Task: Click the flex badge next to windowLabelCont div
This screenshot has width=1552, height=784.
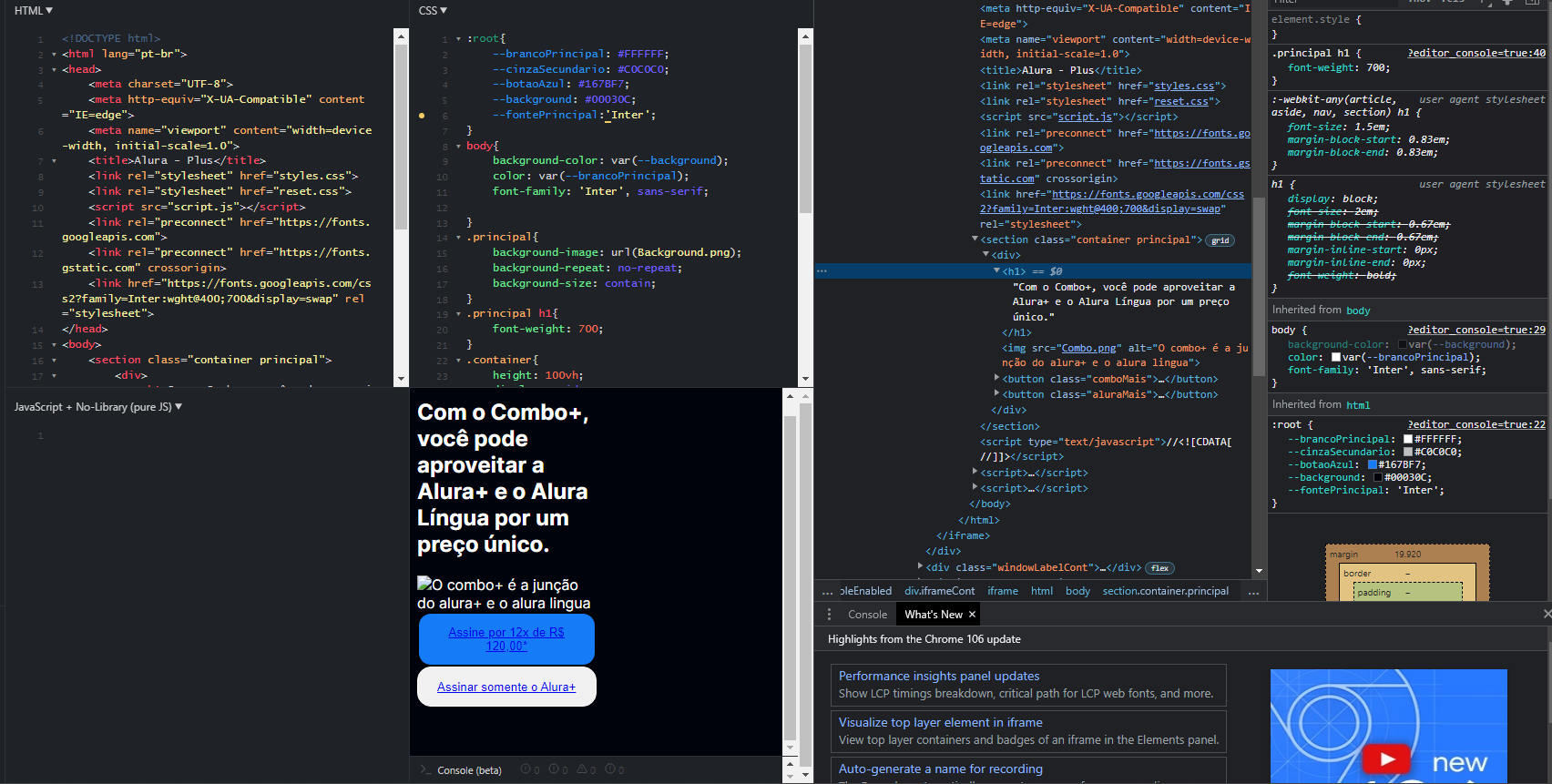Action: pos(1159,568)
